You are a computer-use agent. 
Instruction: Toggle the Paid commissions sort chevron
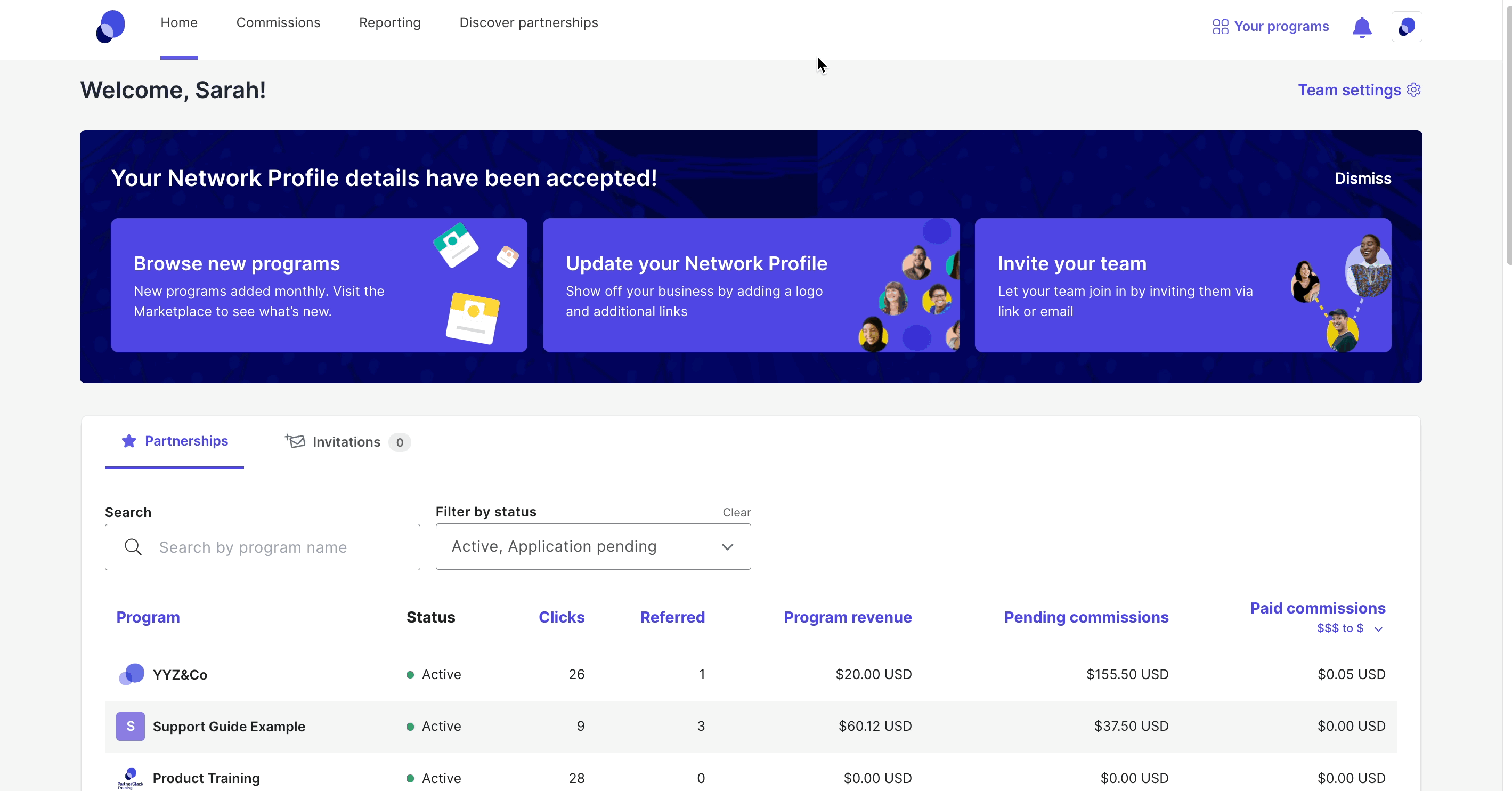(1378, 629)
